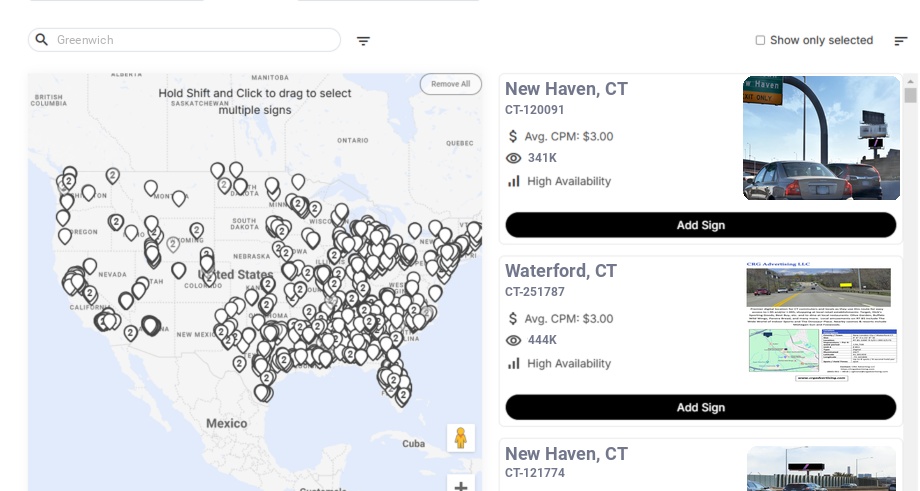Click New Haven availability bar chart icon

point(514,181)
